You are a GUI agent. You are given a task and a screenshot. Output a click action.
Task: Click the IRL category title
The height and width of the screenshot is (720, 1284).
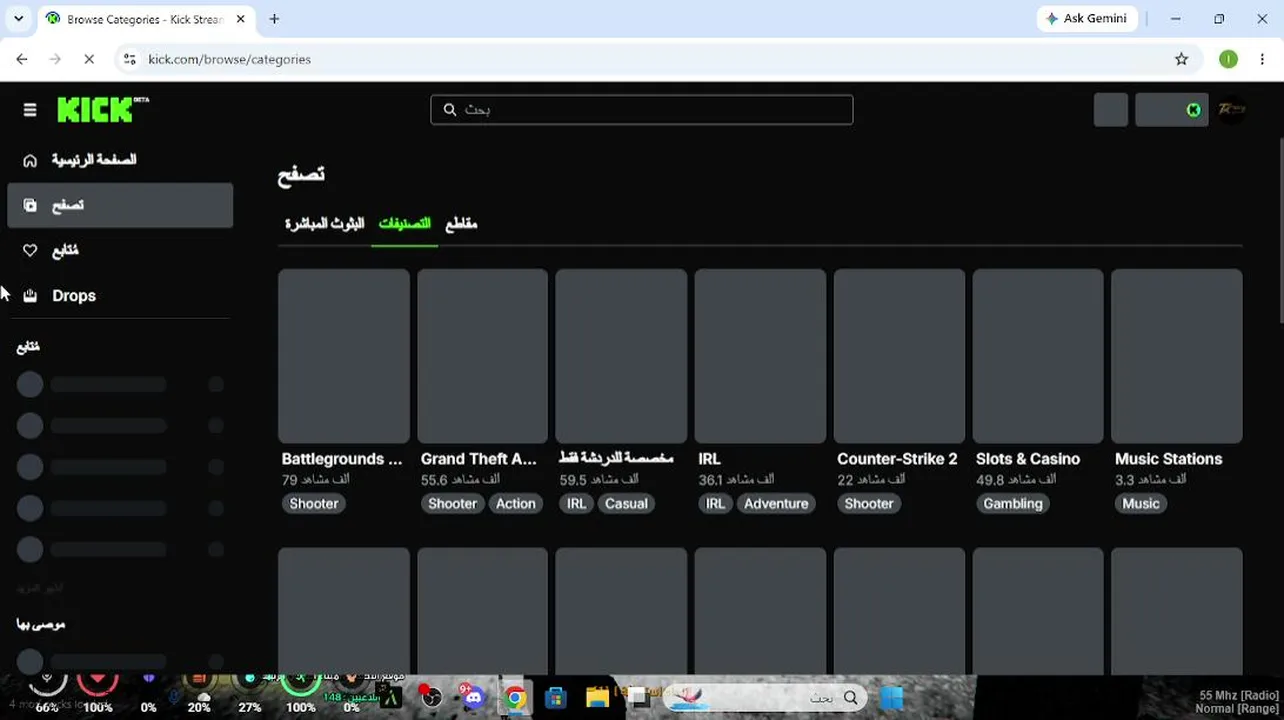(x=709, y=459)
